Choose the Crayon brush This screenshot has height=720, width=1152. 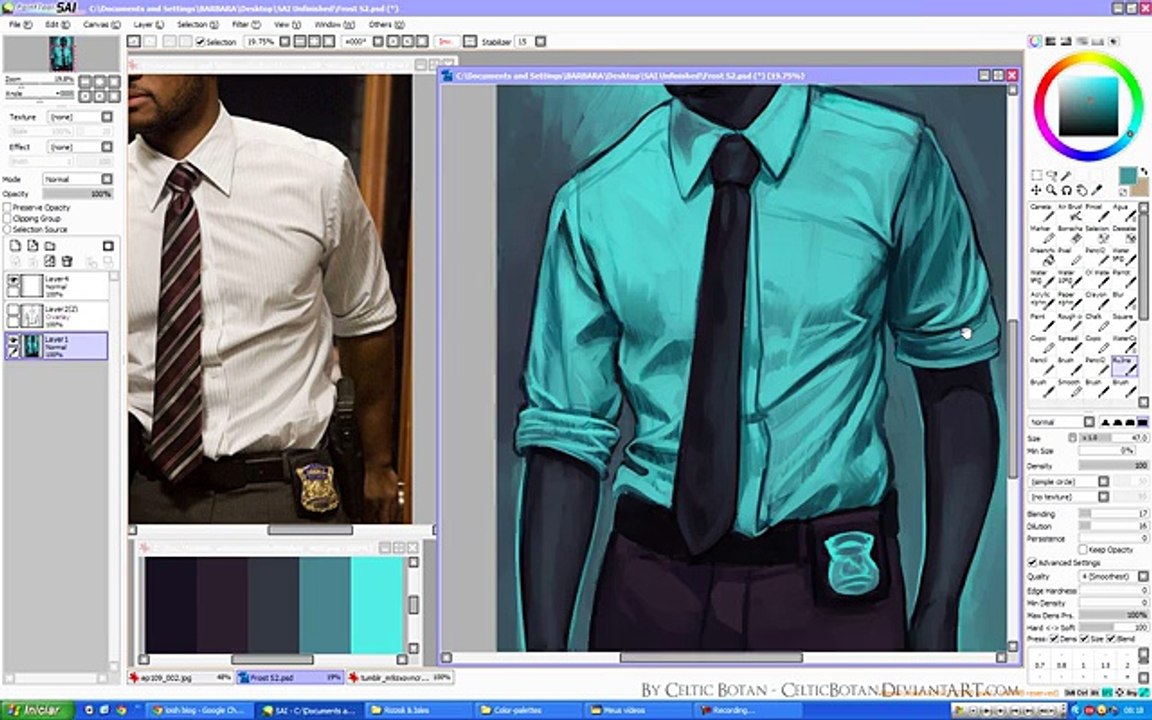1096,300
